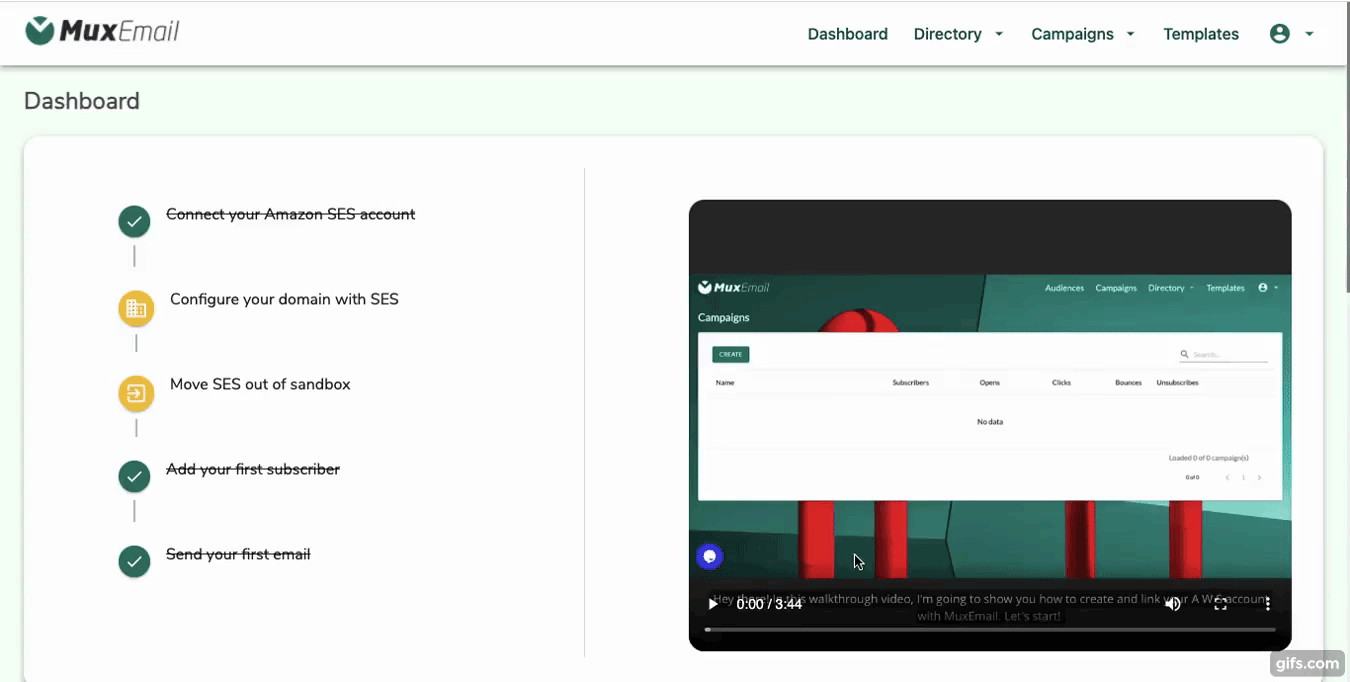Click the yellow sandbox exit icon

pos(136,394)
